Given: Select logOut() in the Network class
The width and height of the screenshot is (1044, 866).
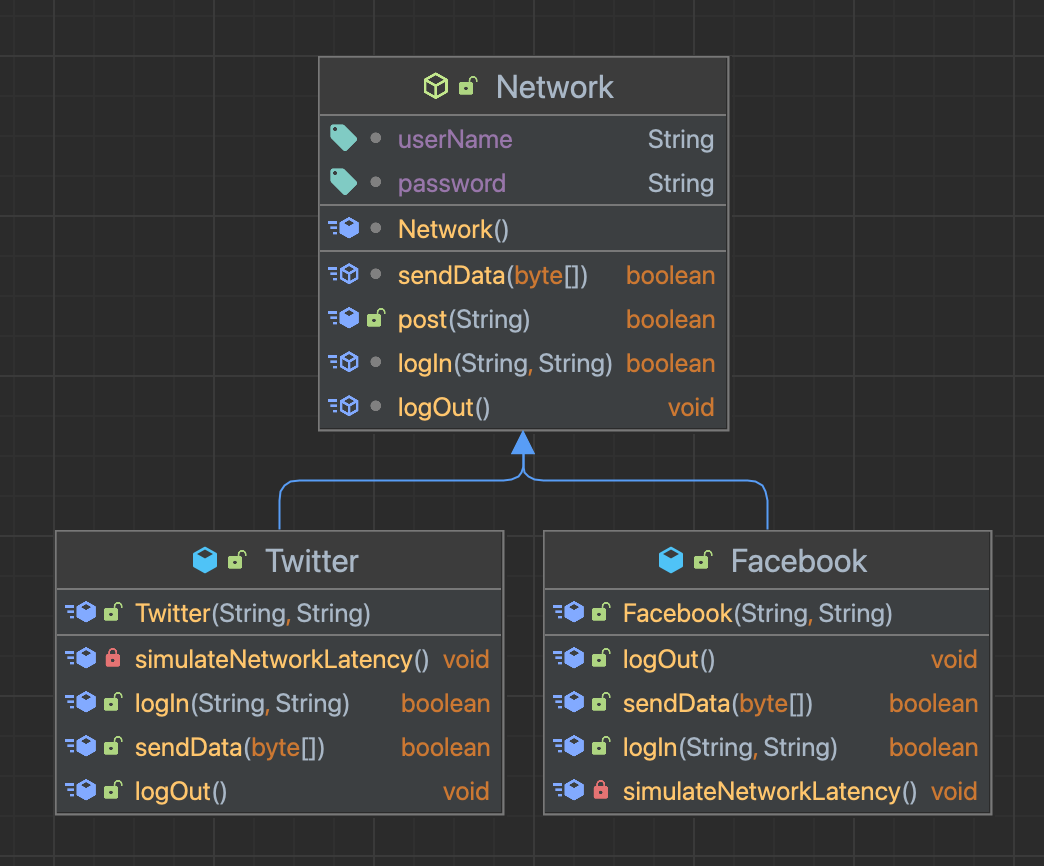Looking at the screenshot, I should pyautogui.click(x=443, y=408).
